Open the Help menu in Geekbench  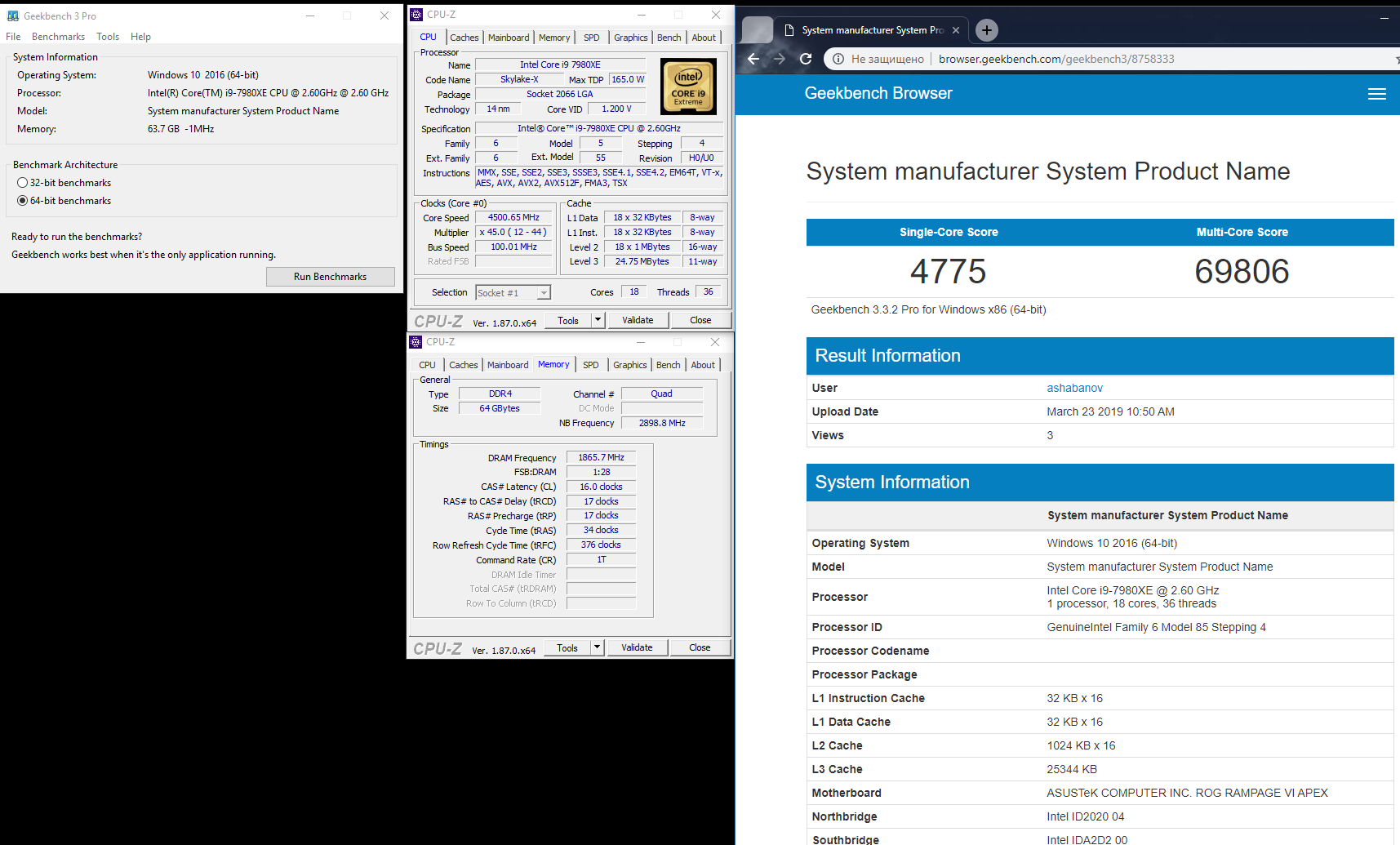tap(140, 37)
